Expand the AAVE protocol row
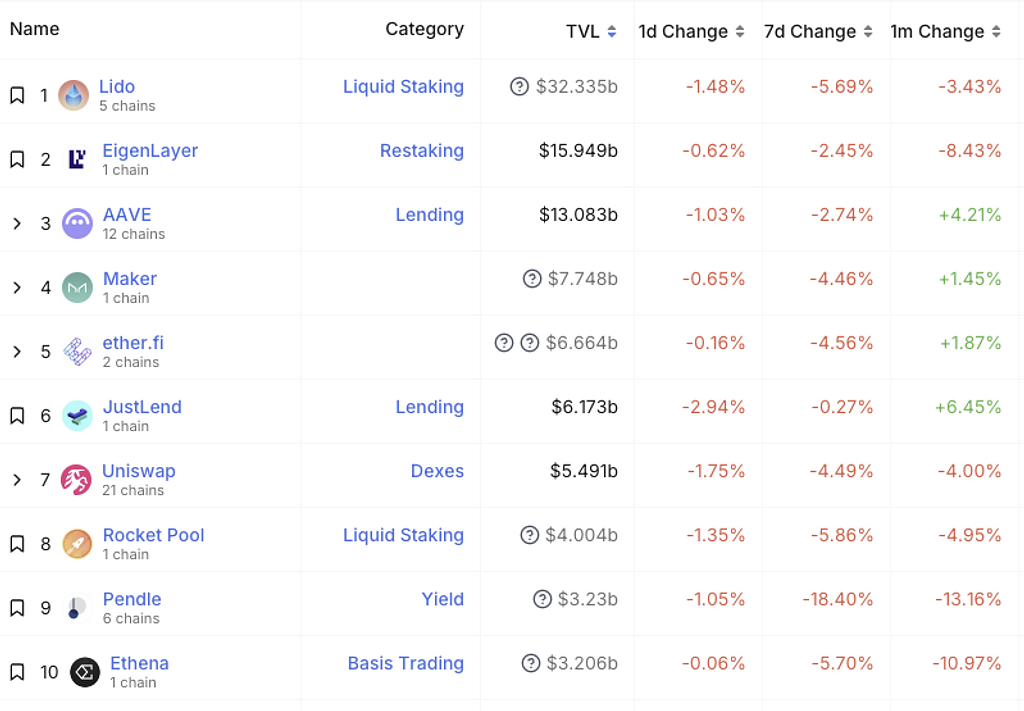 (17, 223)
